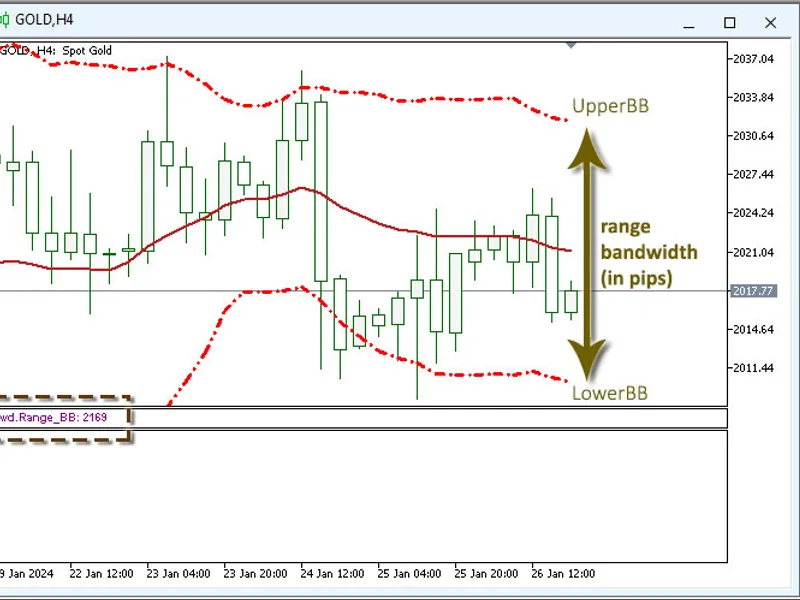Click price scale value 2014.64
Image resolution: width=800 pixels, height=600 pixels.
point(753,329)
